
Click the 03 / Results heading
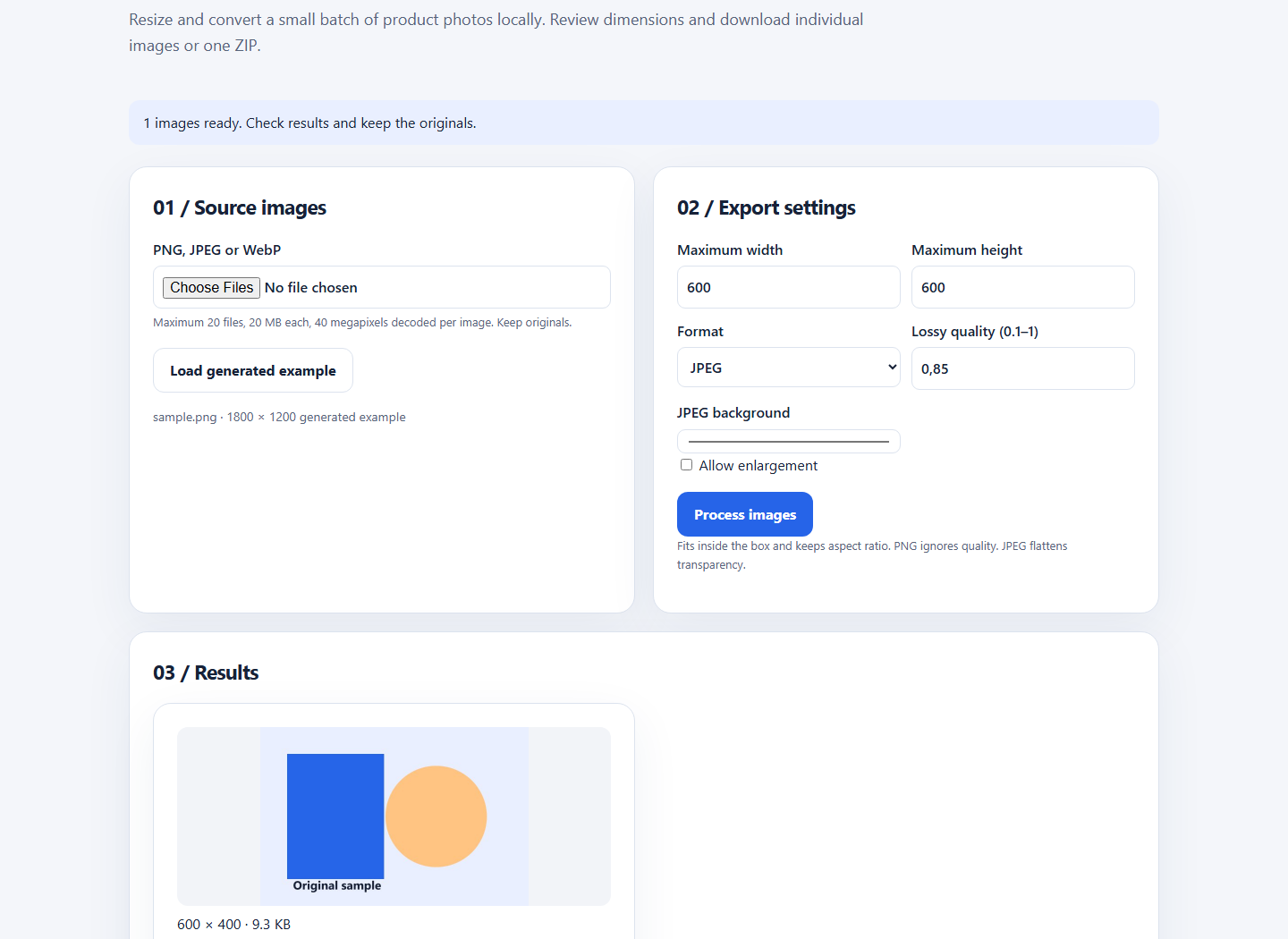(x=206, y=673)
